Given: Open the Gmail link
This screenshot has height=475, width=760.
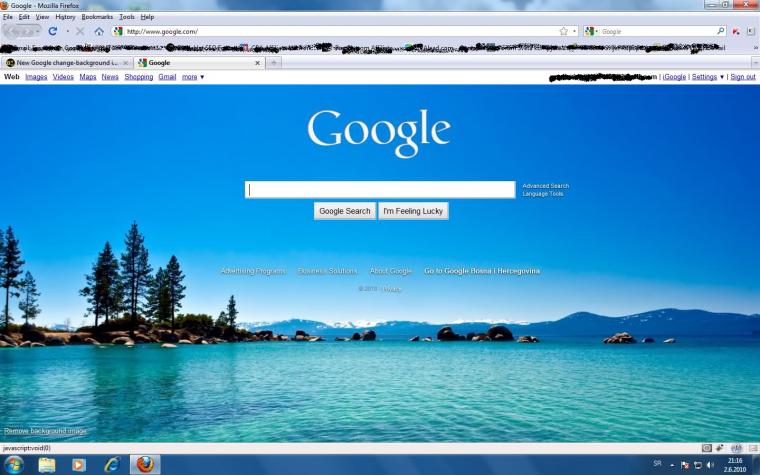Looking at the screenshot, I should (167, 77).
